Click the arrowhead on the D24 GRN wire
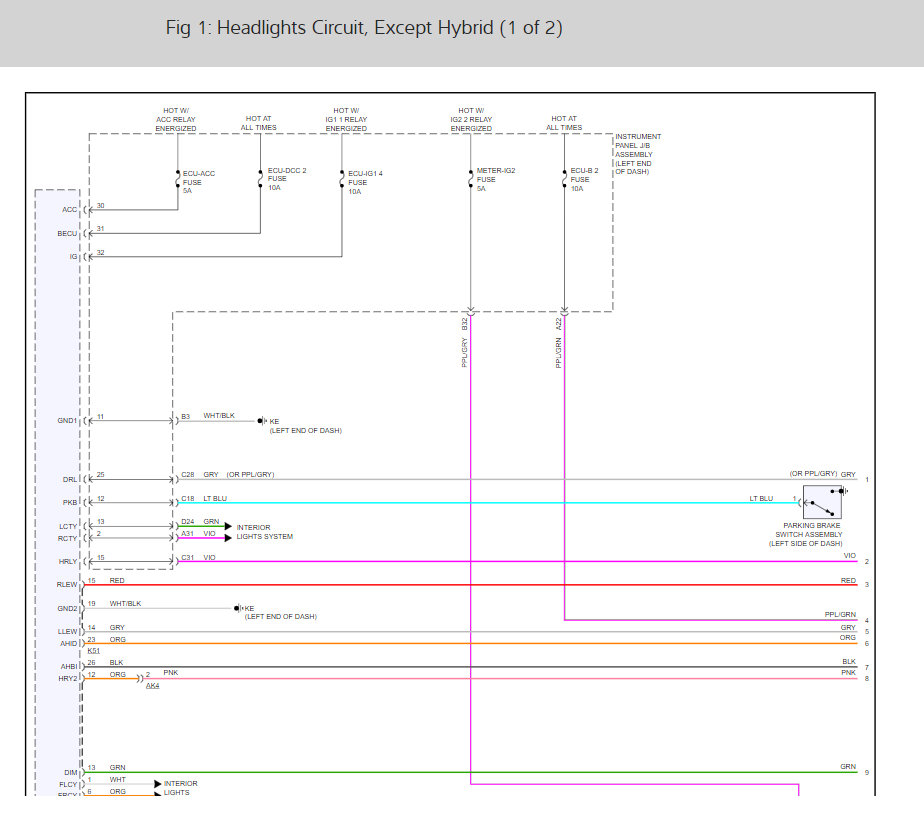The image size is (924, 815). tap(228, 526)
